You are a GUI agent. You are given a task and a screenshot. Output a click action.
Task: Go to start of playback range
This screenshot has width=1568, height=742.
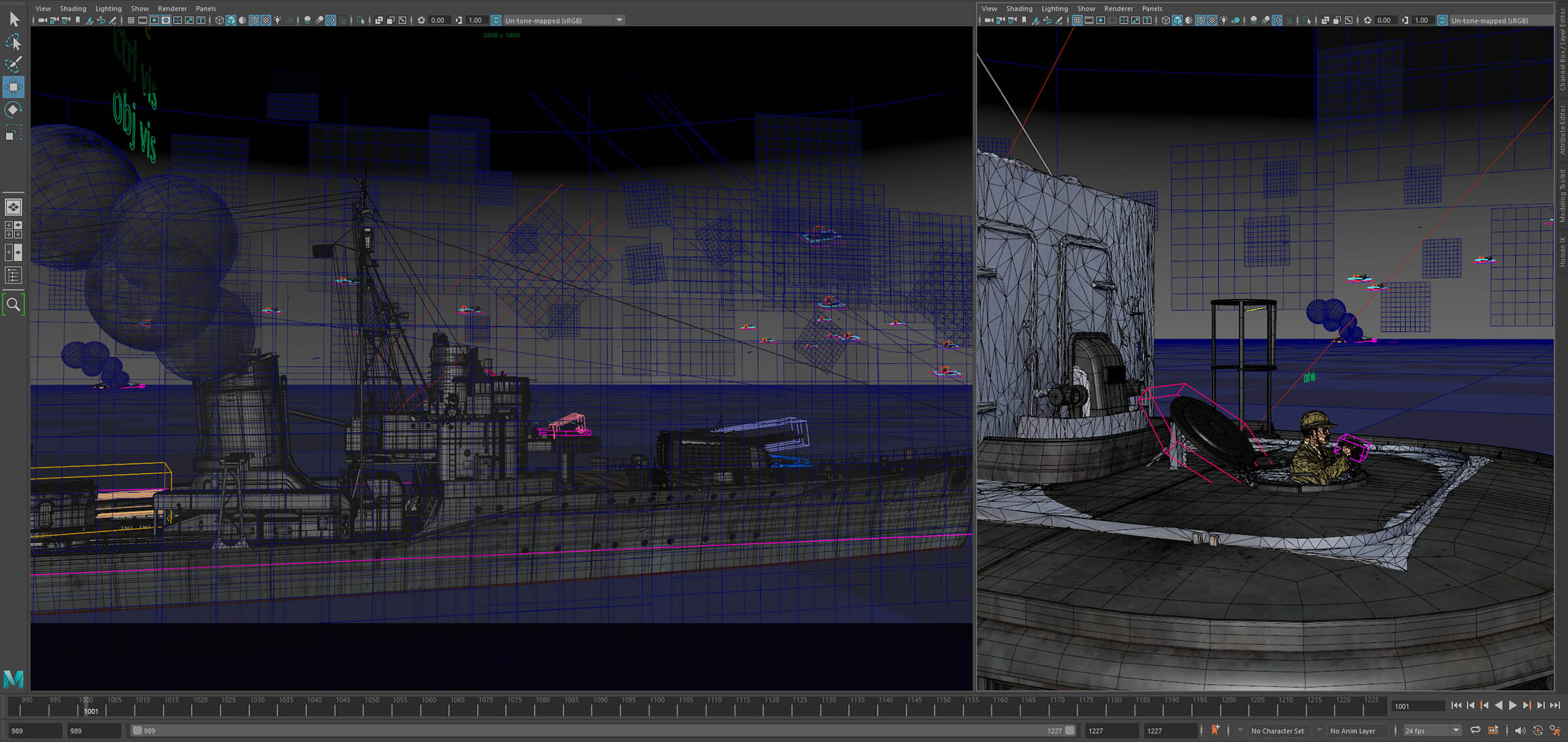pos(1456,705)
